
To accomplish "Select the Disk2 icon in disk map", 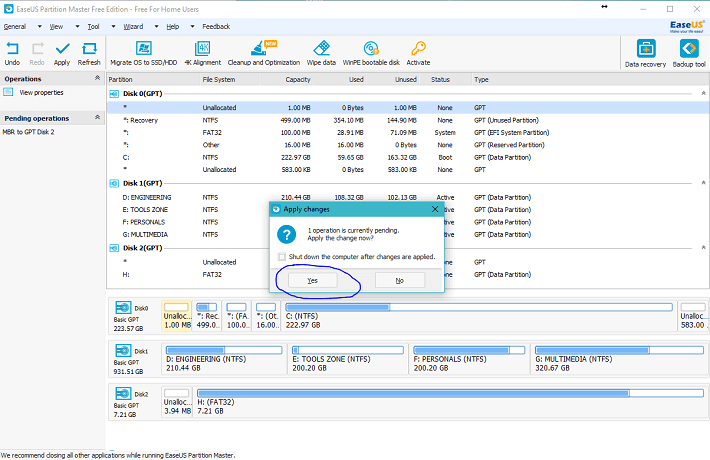I will [123, 393].
